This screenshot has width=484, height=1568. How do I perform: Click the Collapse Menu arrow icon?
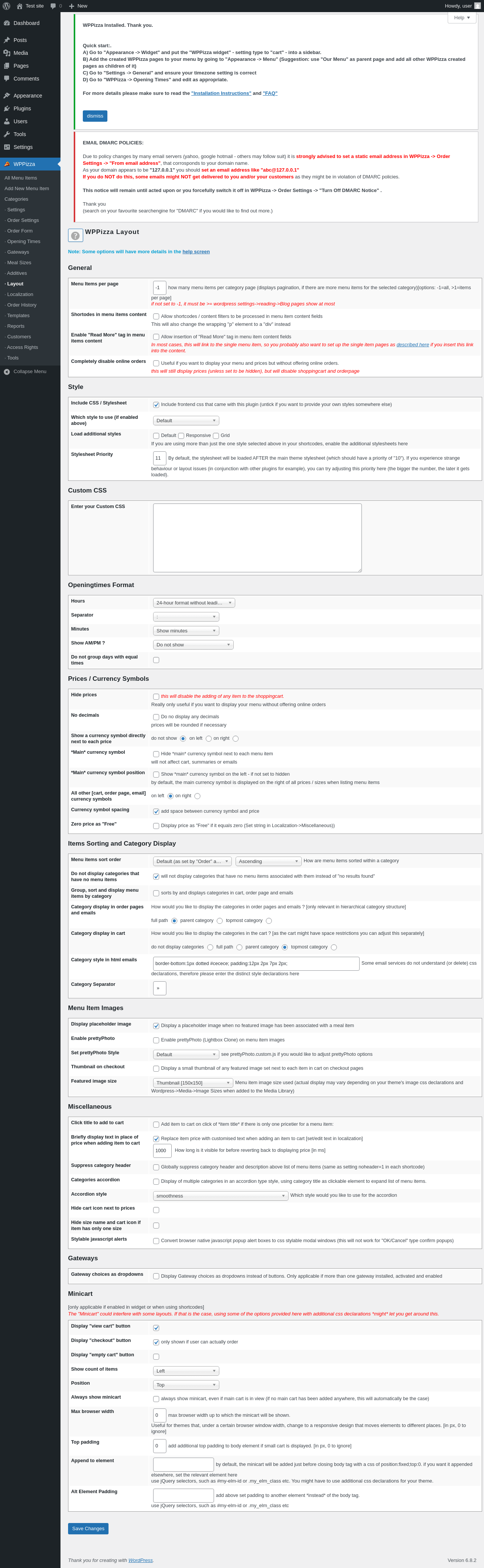pos(7,371)
